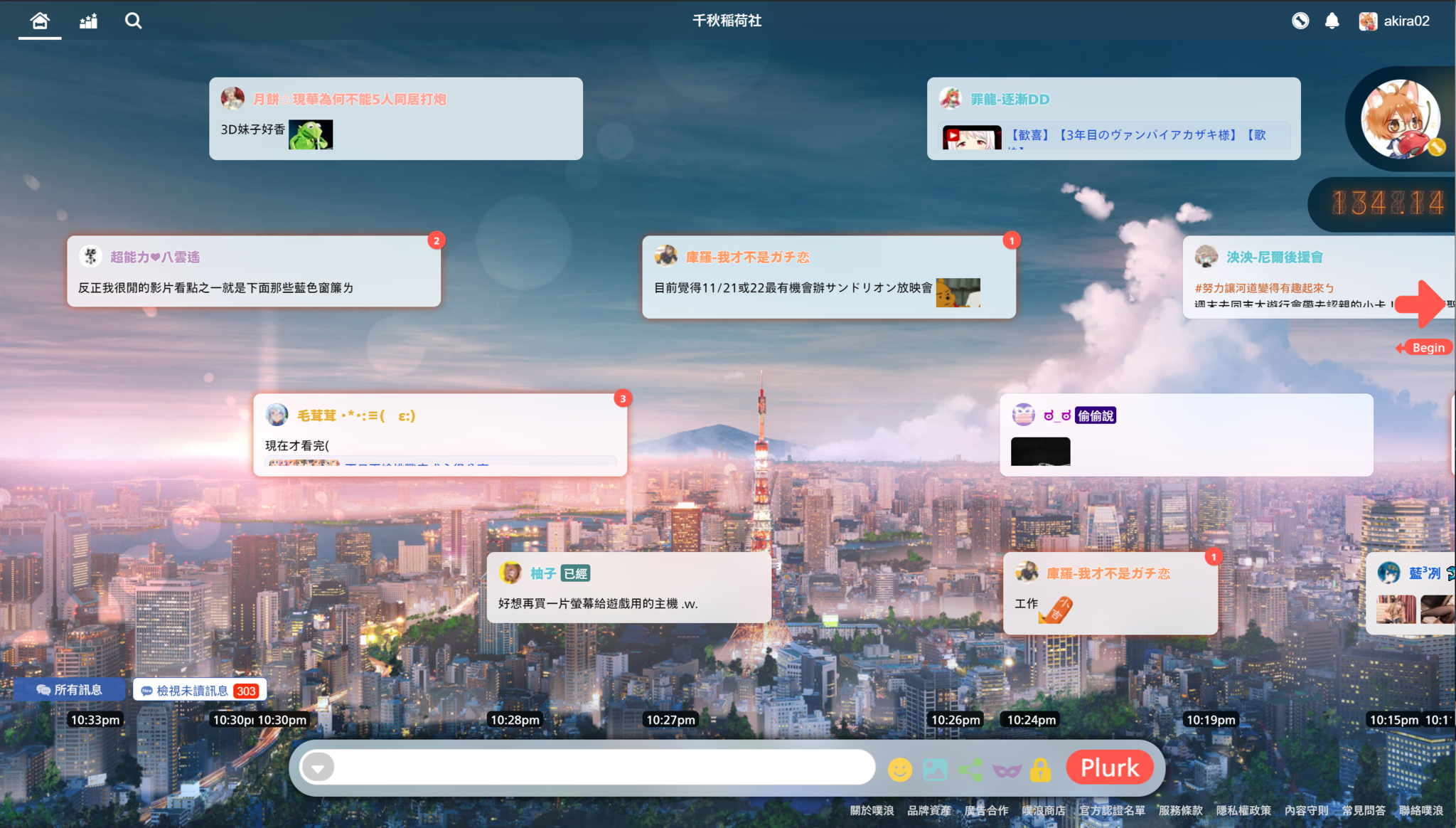This screenshot has width=1456, height=828.
Task: Click the green share icon in composer
Action: point(970,769)
